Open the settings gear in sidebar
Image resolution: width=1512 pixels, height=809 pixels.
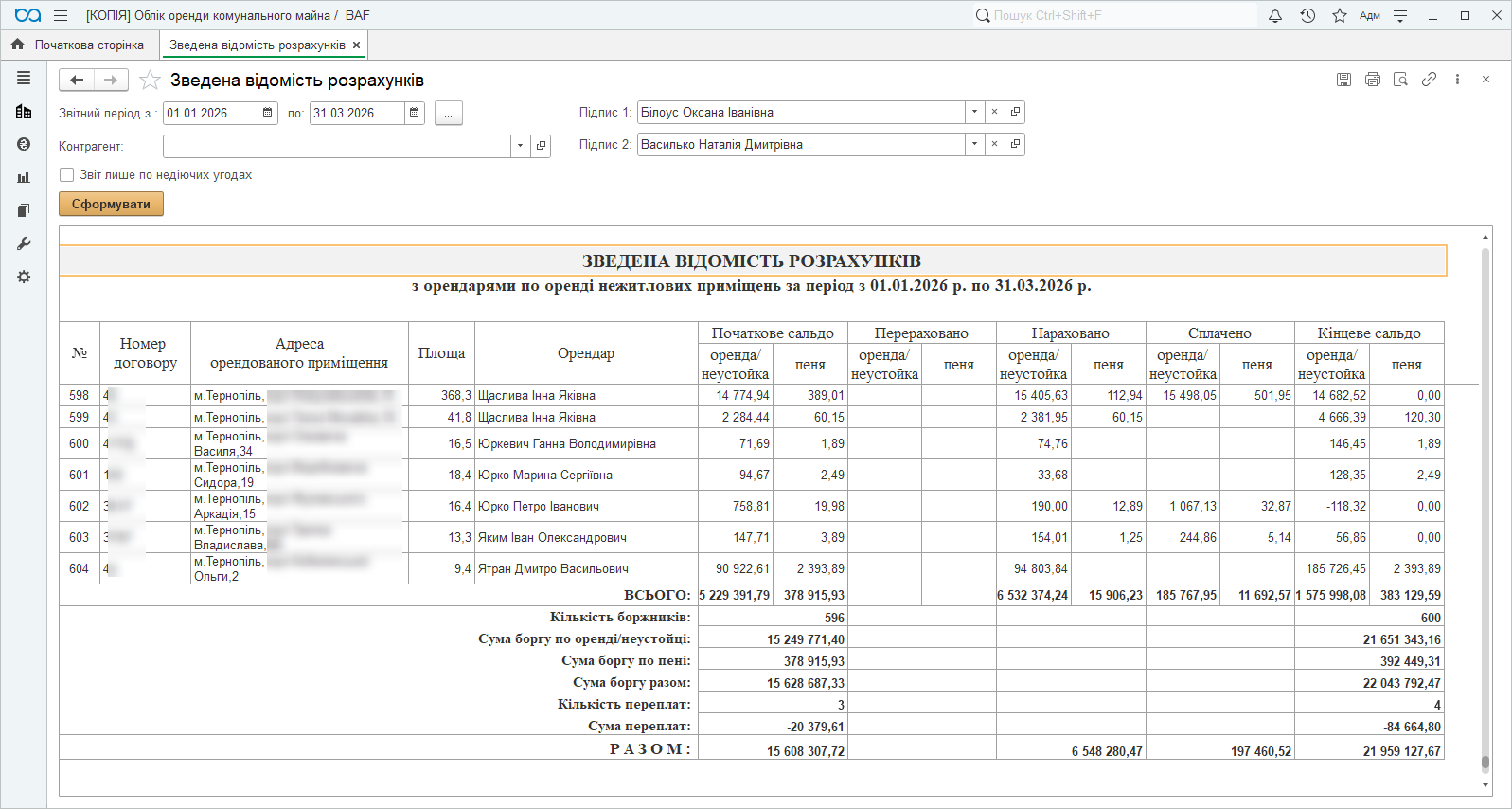[24, 277]
